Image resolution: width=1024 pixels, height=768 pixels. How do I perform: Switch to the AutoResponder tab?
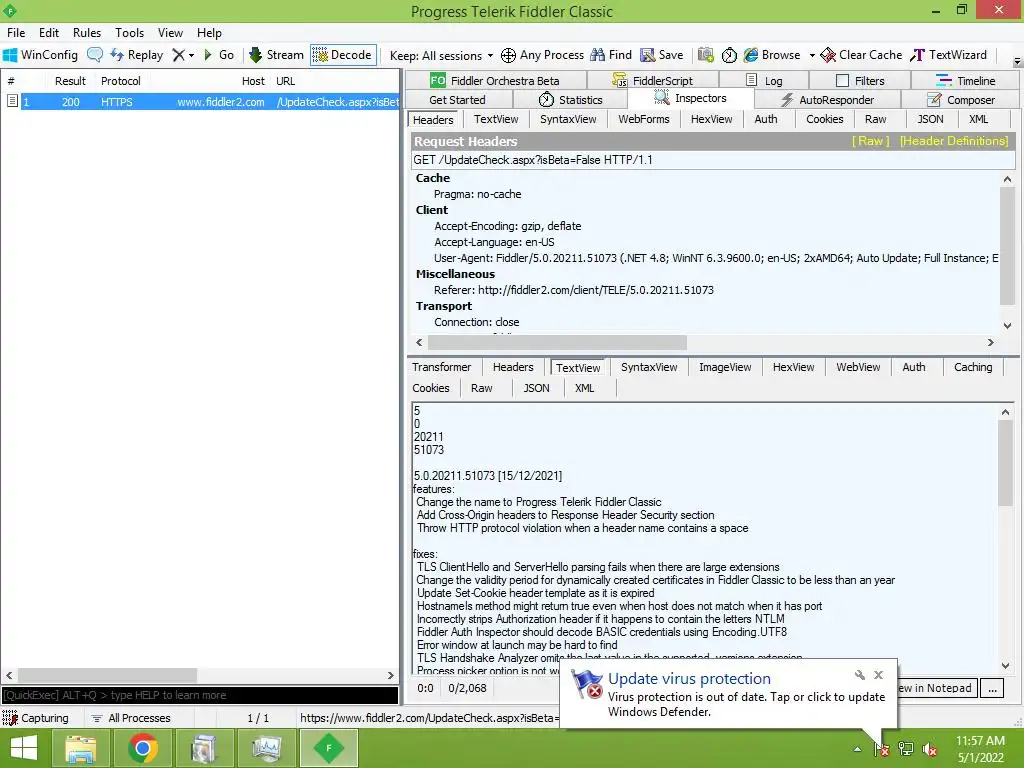827,99
